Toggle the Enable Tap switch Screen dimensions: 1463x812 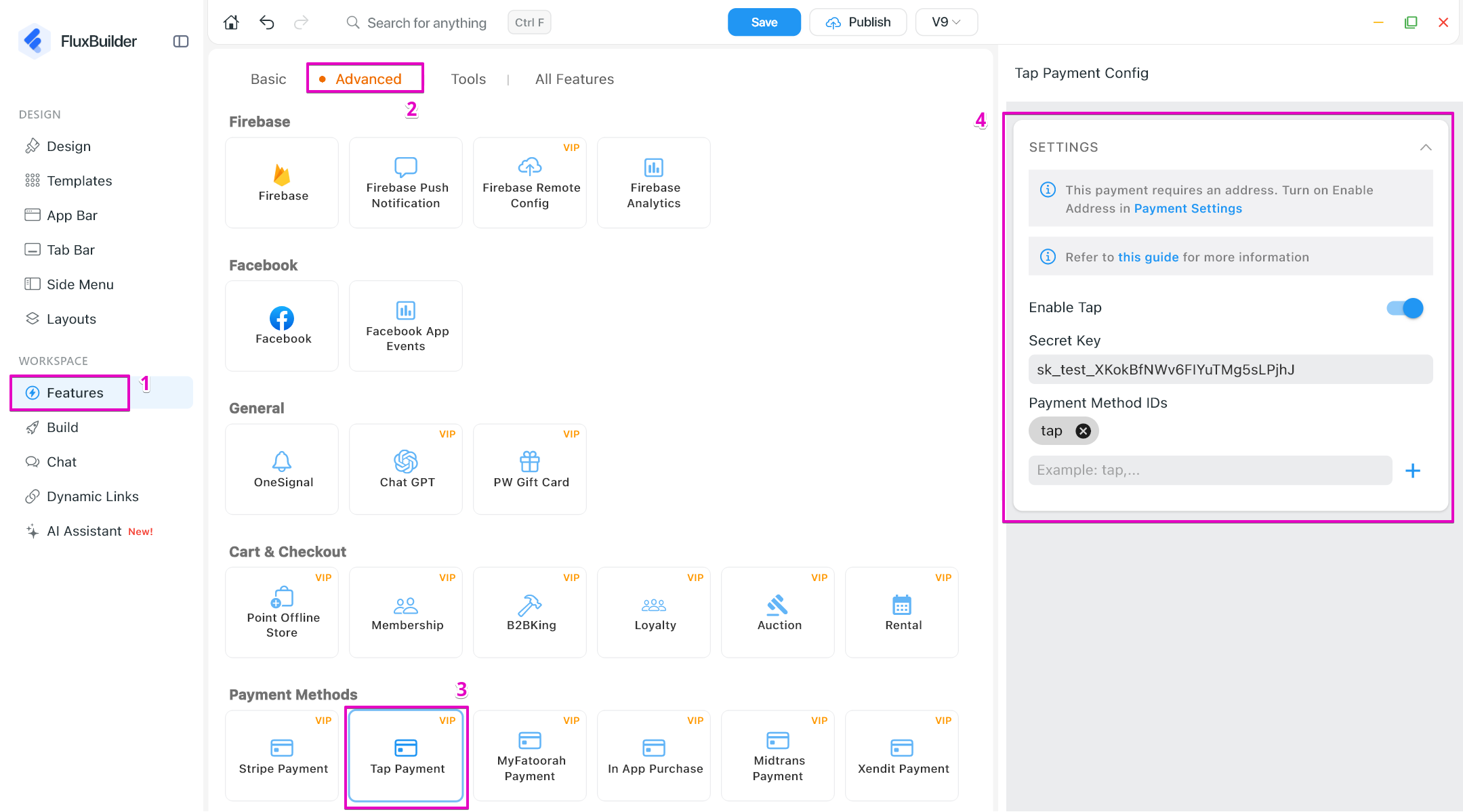[1405, 308]
